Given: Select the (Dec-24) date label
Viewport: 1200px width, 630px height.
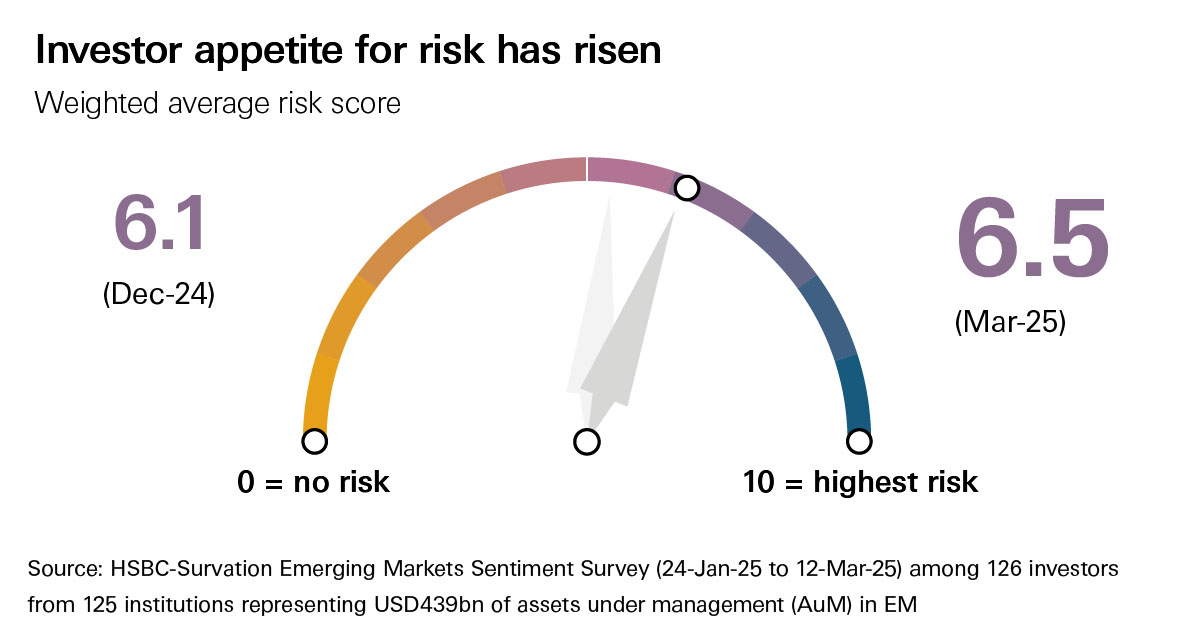Looking at the screenshot, I should (x=159, y=295).
